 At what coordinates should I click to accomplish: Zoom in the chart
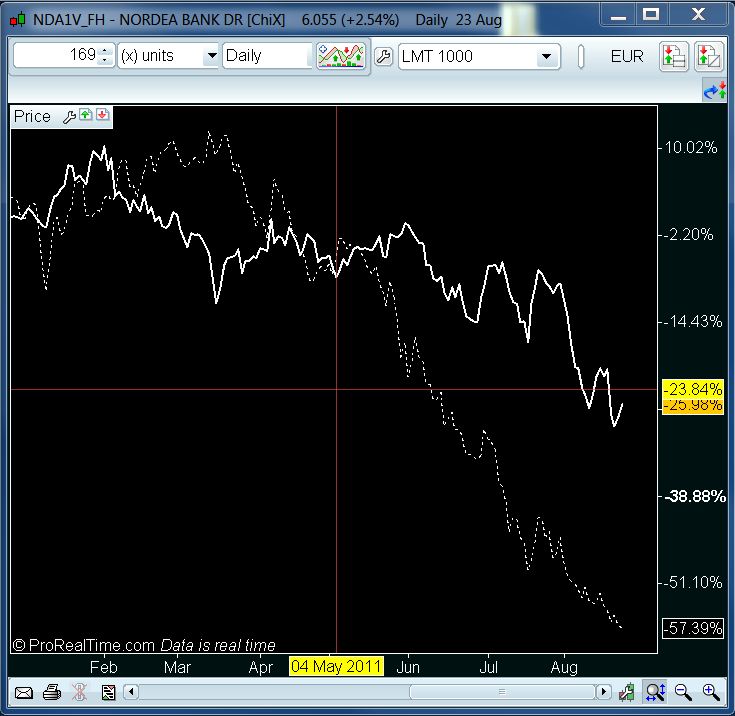[x=711, y=692]
